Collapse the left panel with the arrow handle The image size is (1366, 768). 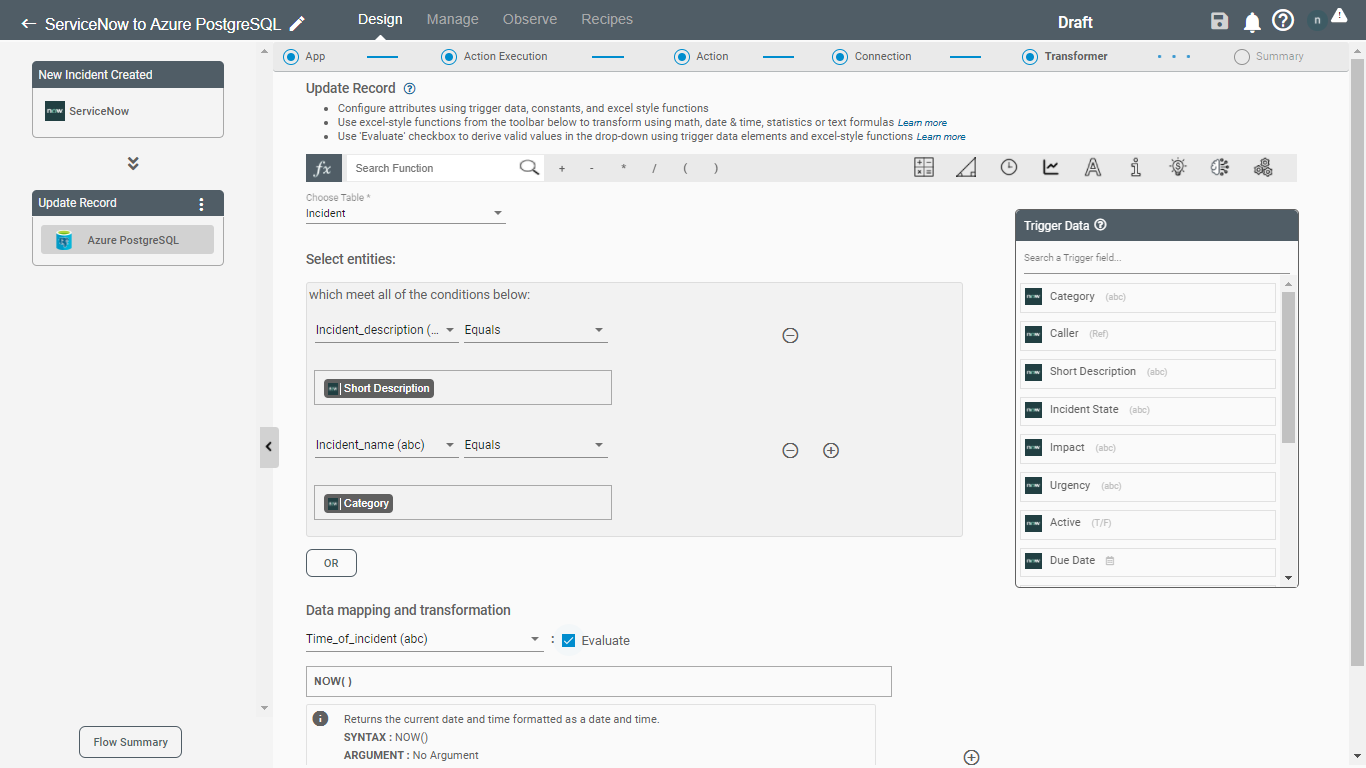[x=268, y=447]
